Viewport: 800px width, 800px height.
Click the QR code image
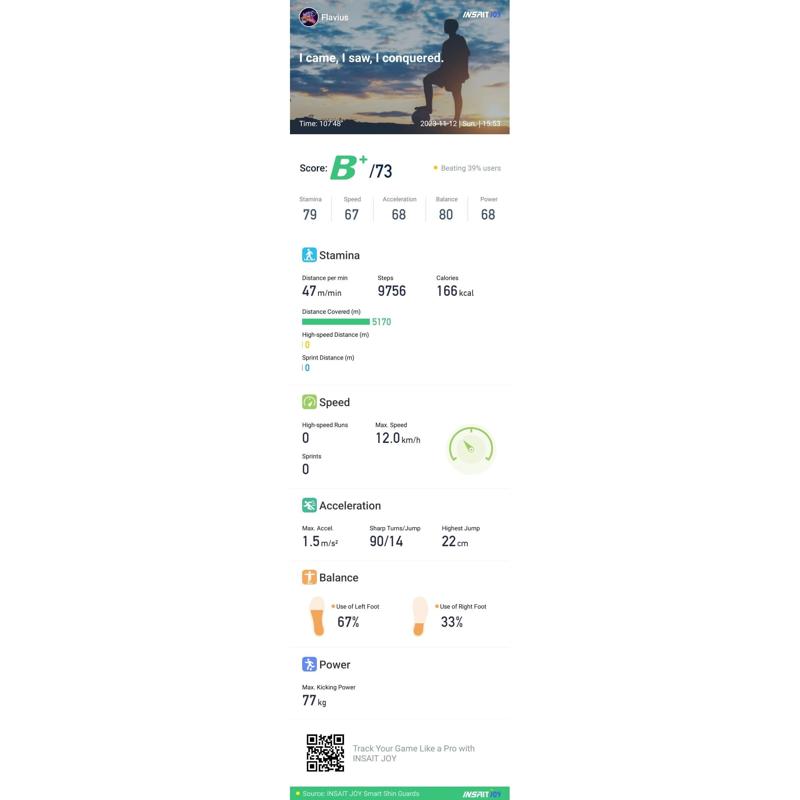pyautogui.click(x=325, y=753)
